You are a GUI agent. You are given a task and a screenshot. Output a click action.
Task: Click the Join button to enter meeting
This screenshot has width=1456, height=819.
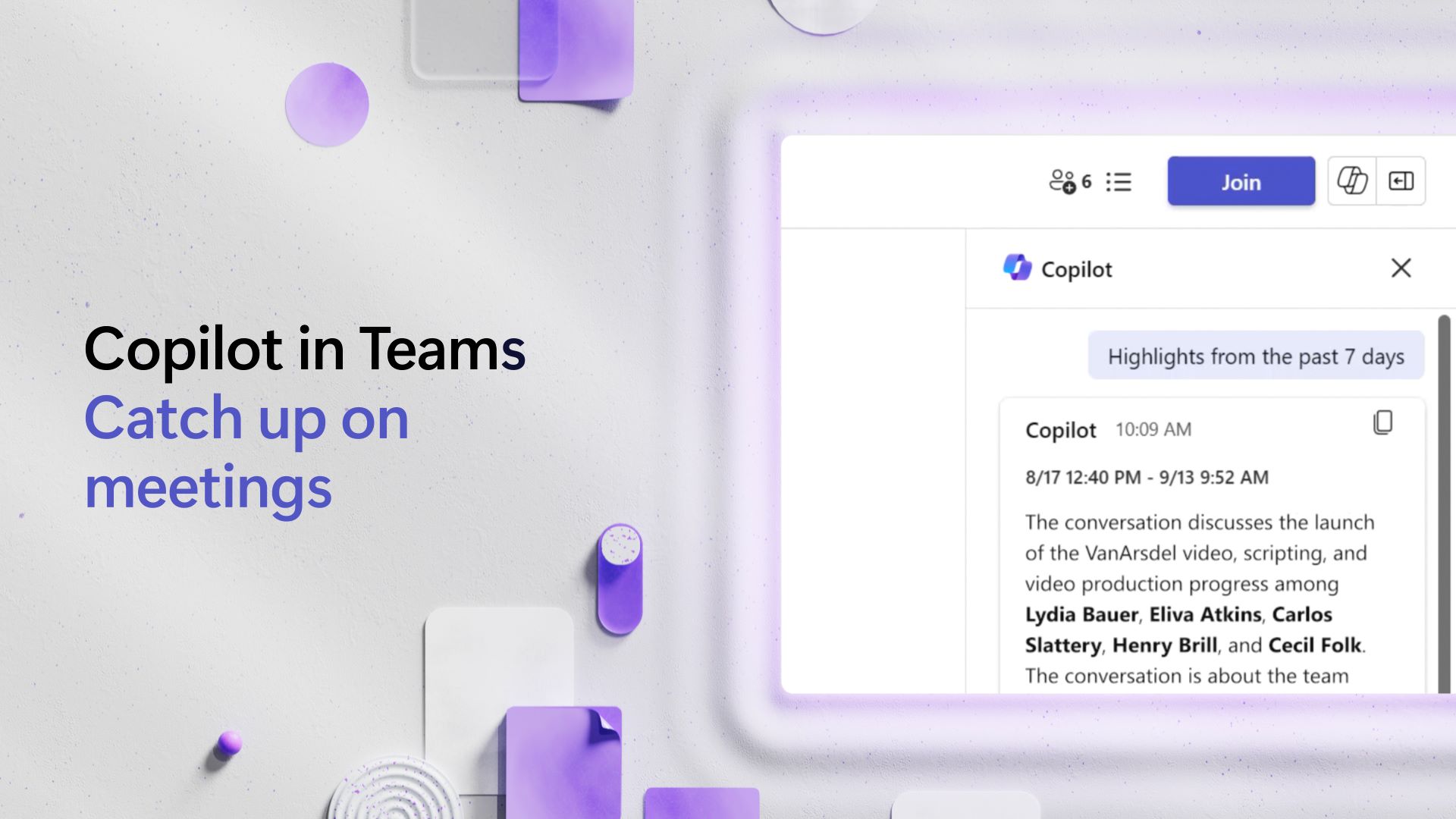(1241, 180)
